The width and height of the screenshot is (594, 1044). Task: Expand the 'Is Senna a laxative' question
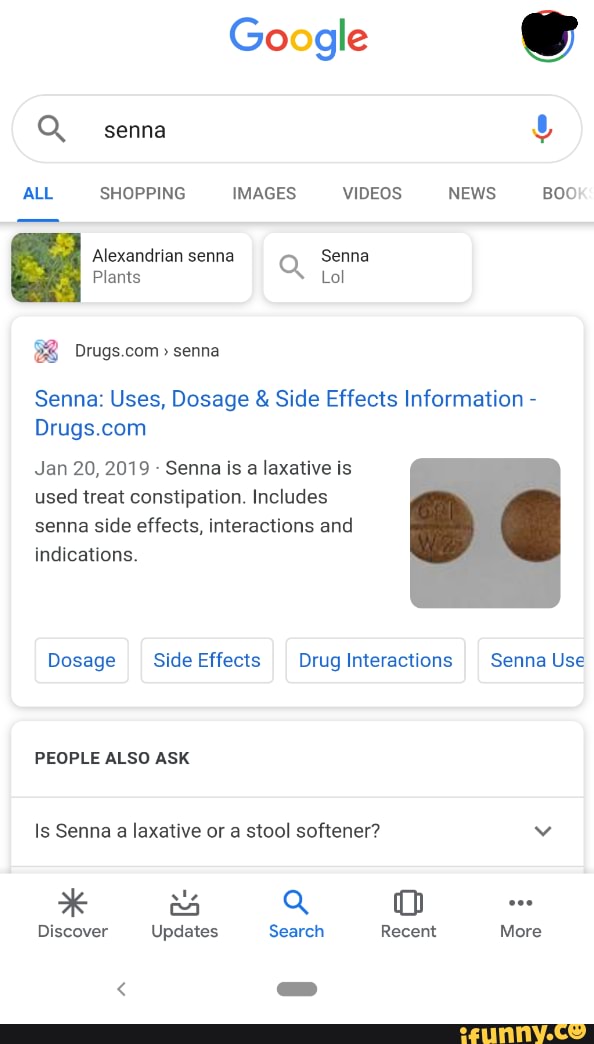[x=543, y=831]
